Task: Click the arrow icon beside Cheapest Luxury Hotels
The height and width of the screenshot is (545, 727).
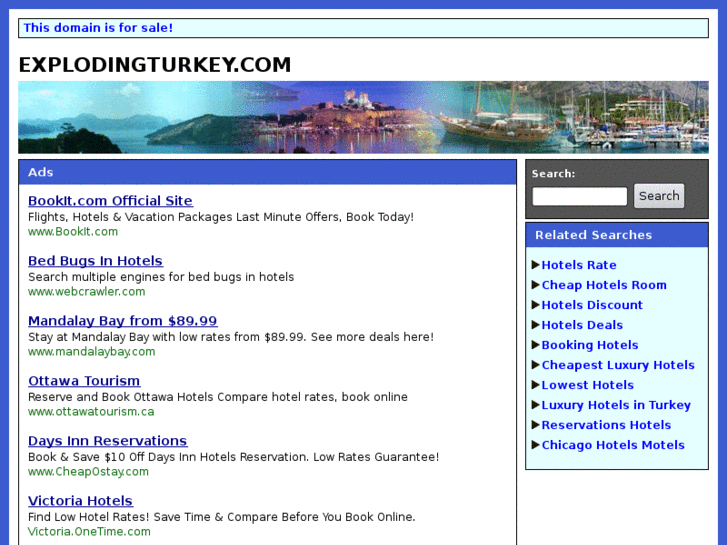Action: tap(536, 365)
